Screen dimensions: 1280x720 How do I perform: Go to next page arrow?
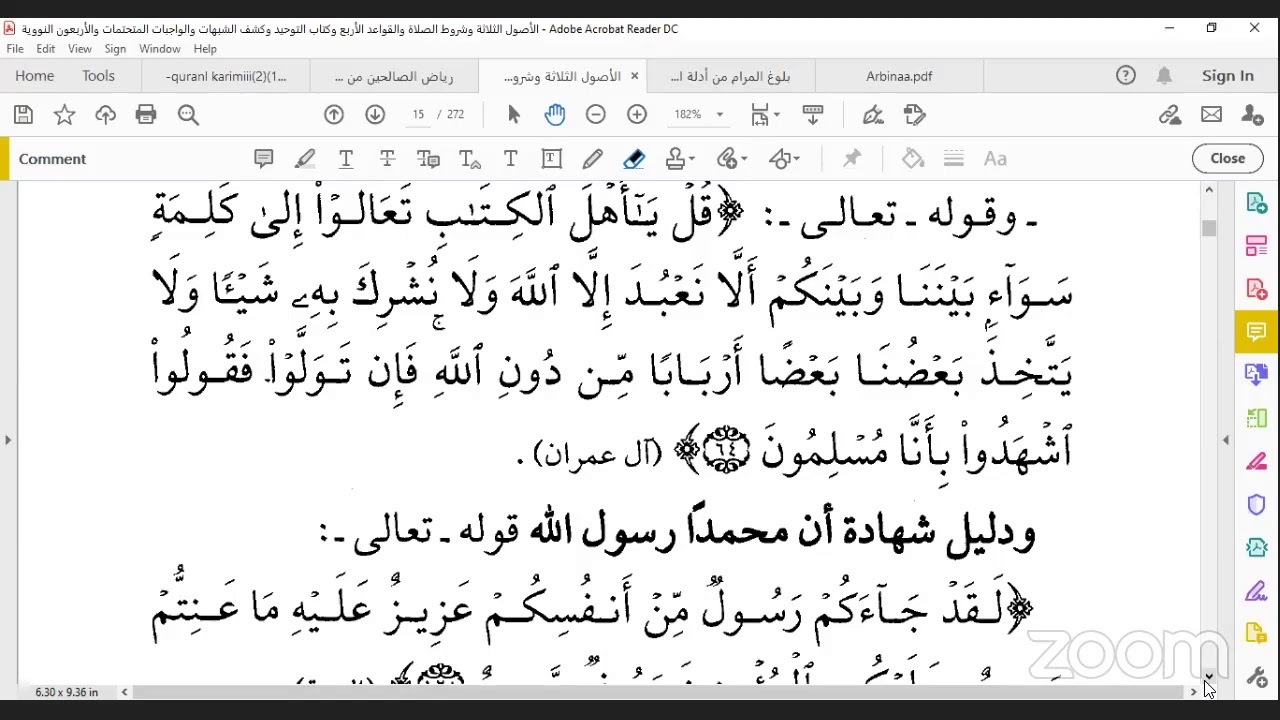tap(375, 115)
